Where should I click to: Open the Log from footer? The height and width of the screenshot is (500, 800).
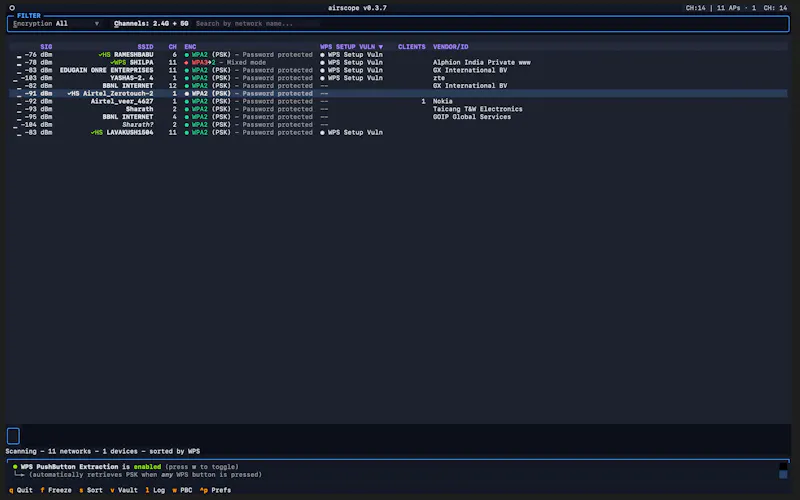[x=155, y=490]
